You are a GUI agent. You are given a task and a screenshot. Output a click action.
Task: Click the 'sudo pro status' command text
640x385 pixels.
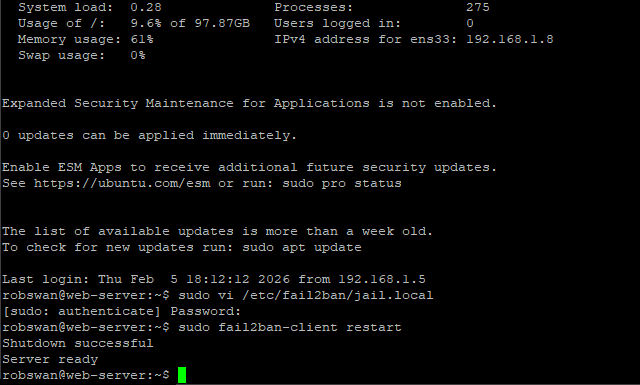click(342, 183)
